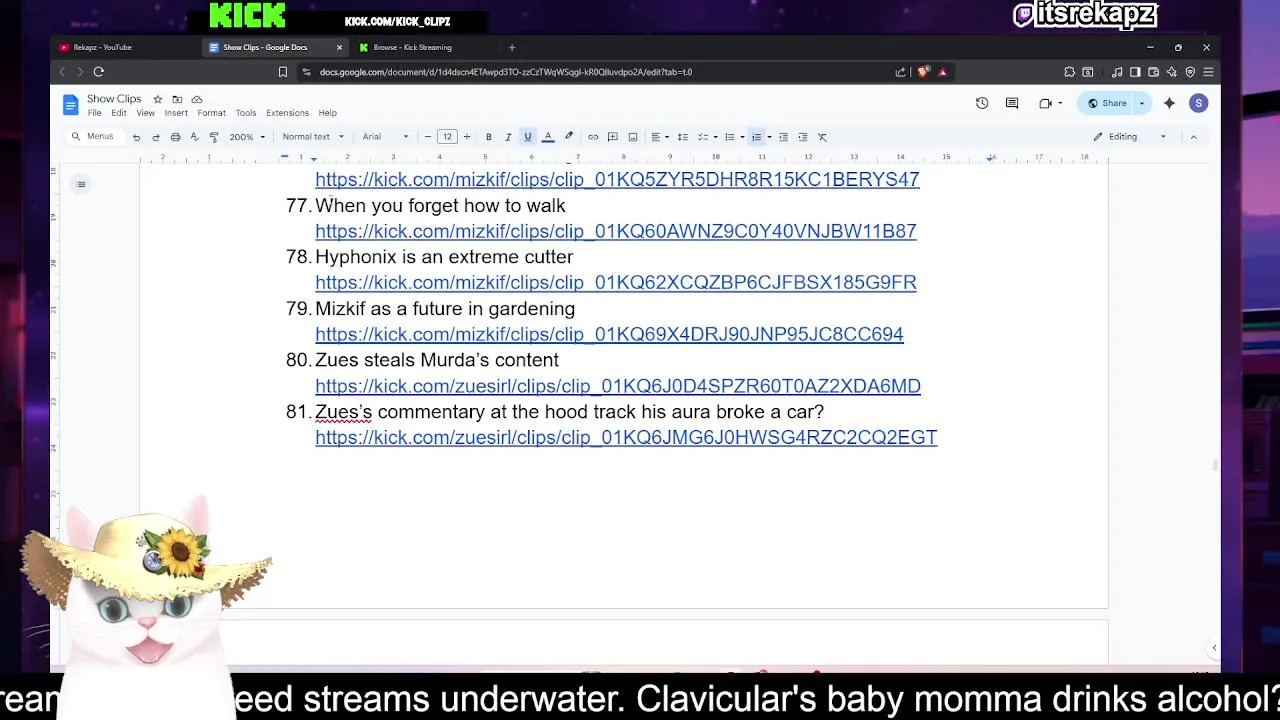Image resolution: width=1280 pixels, height=720 pixels.
Task: Show all comments speech bubble icon
Action: pos(1012,103)
